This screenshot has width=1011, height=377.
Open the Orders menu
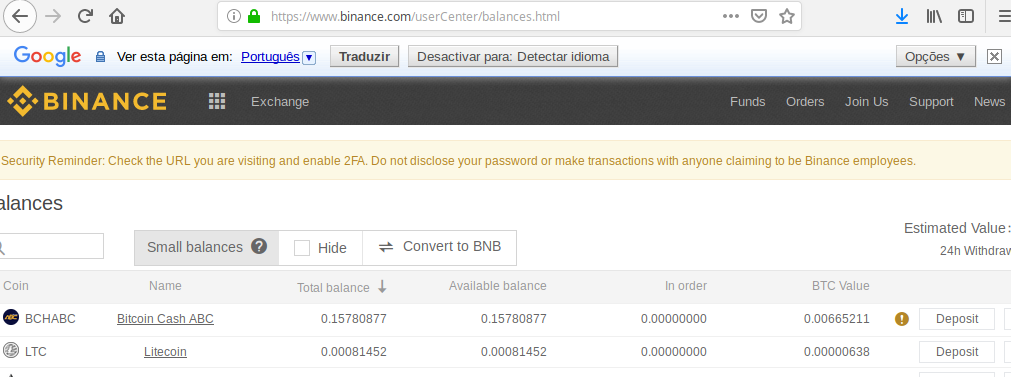[805, 102]
